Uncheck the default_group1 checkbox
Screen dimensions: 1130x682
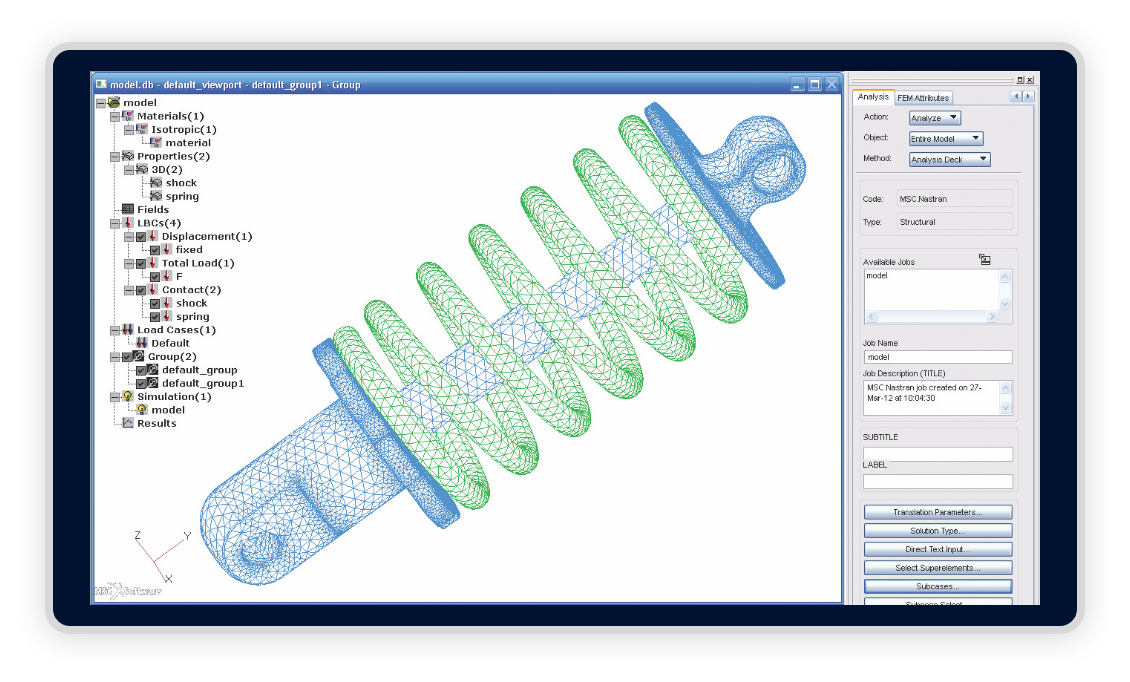click(x=141, y=384)
